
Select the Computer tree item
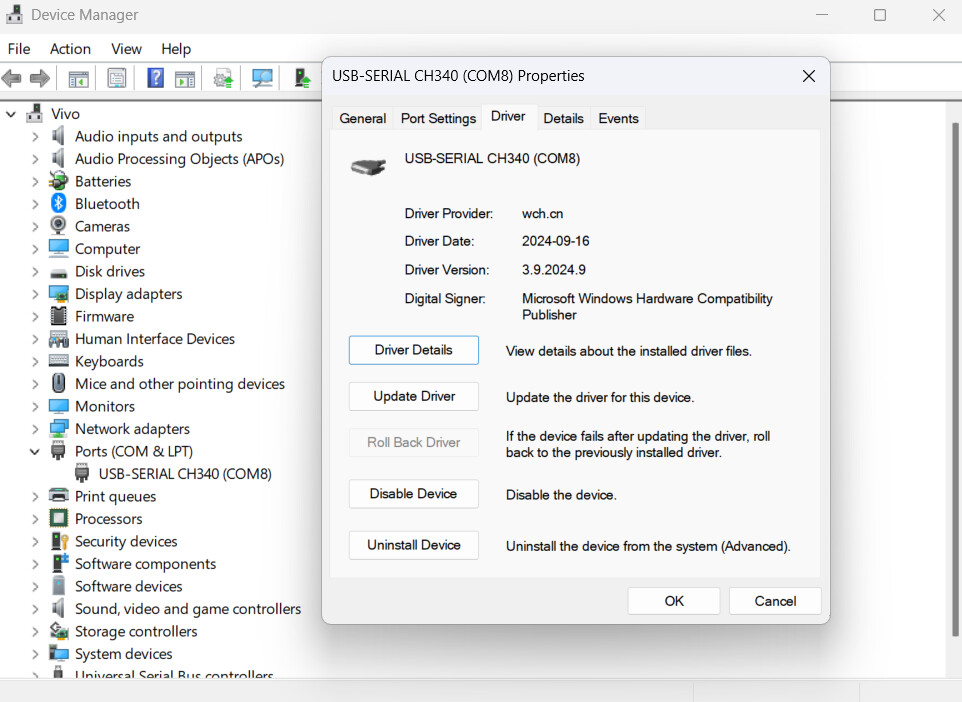[107, 249]
